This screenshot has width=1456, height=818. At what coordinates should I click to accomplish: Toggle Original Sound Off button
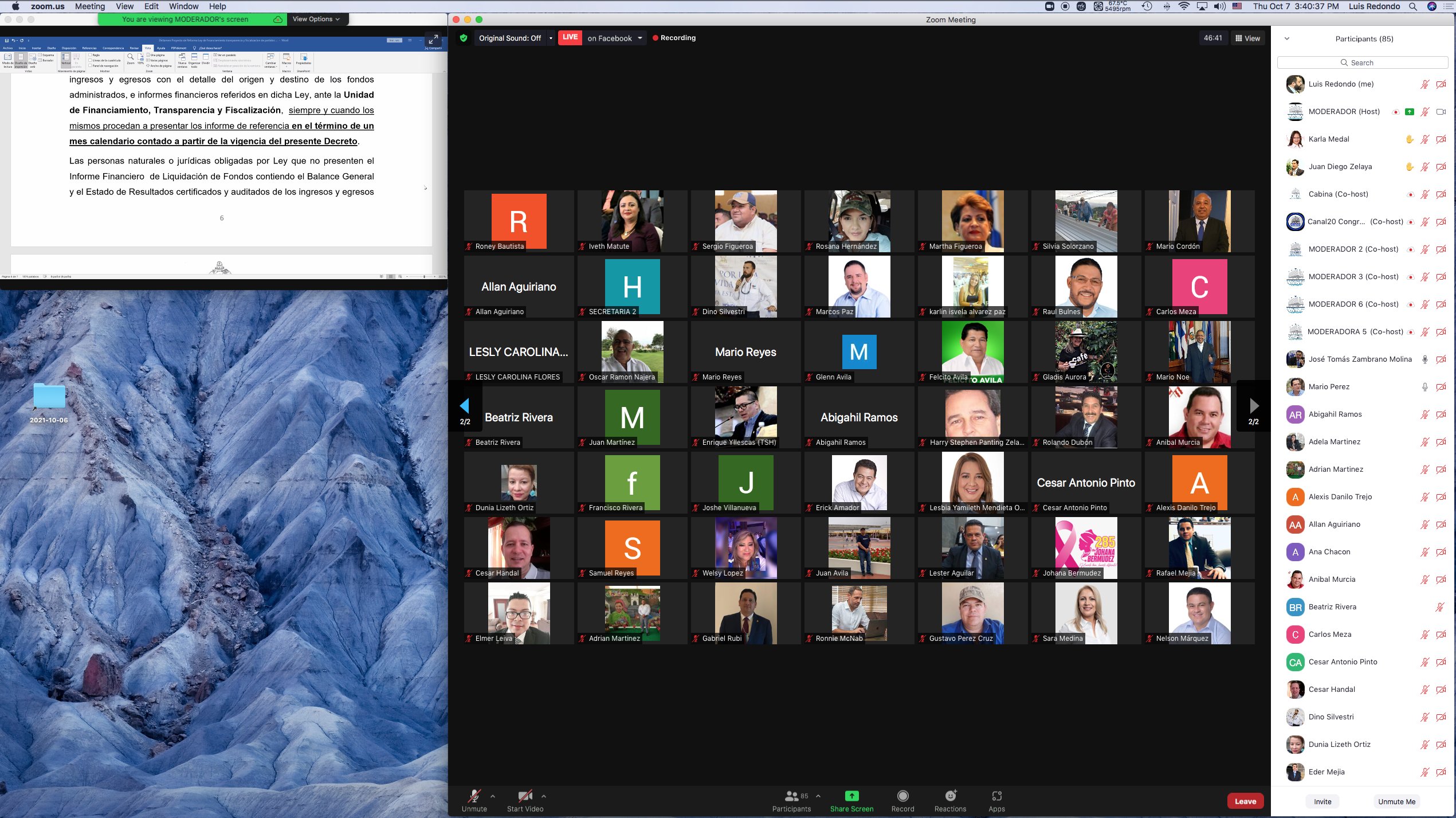click(x=509, y=38)
